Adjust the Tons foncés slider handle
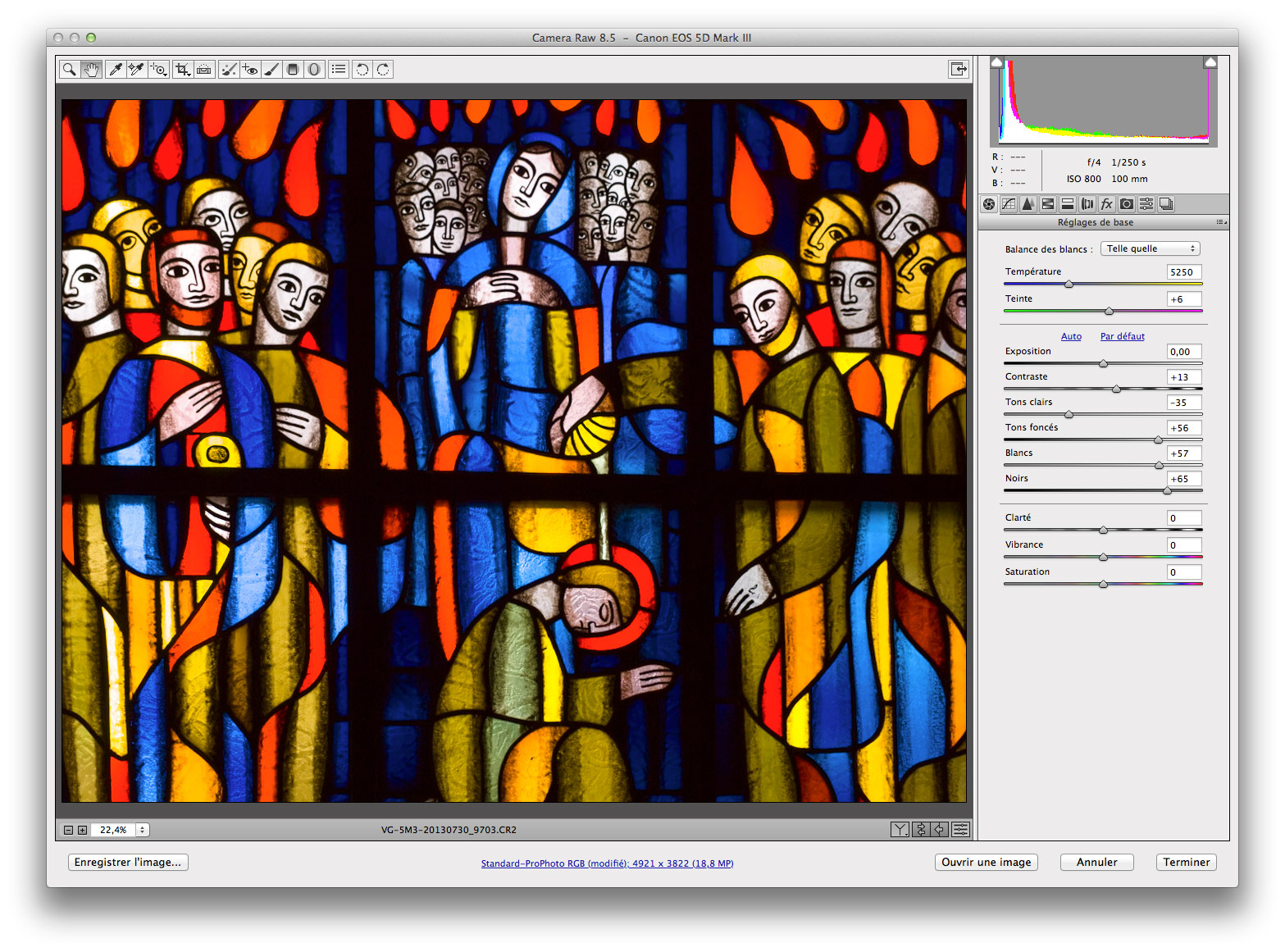The height and width of the screenshot is (952, 1285). click(1158, 440)
